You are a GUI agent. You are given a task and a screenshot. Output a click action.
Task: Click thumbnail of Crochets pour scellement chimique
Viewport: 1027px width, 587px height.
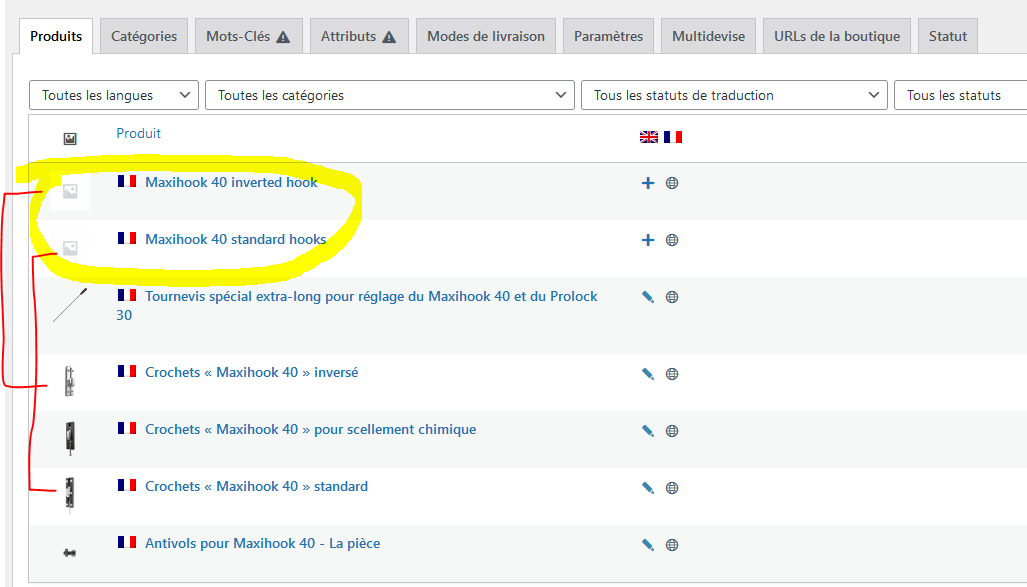[70, 438]
